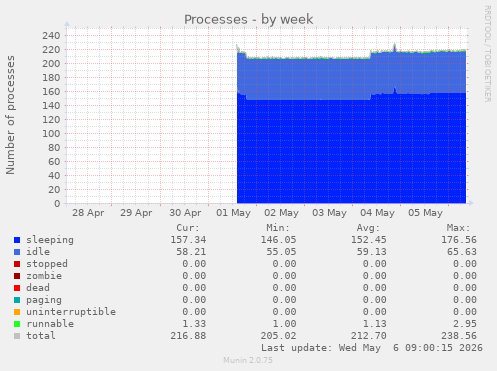
Task: Click the 60 y-axis tick label
Action: 54,162
